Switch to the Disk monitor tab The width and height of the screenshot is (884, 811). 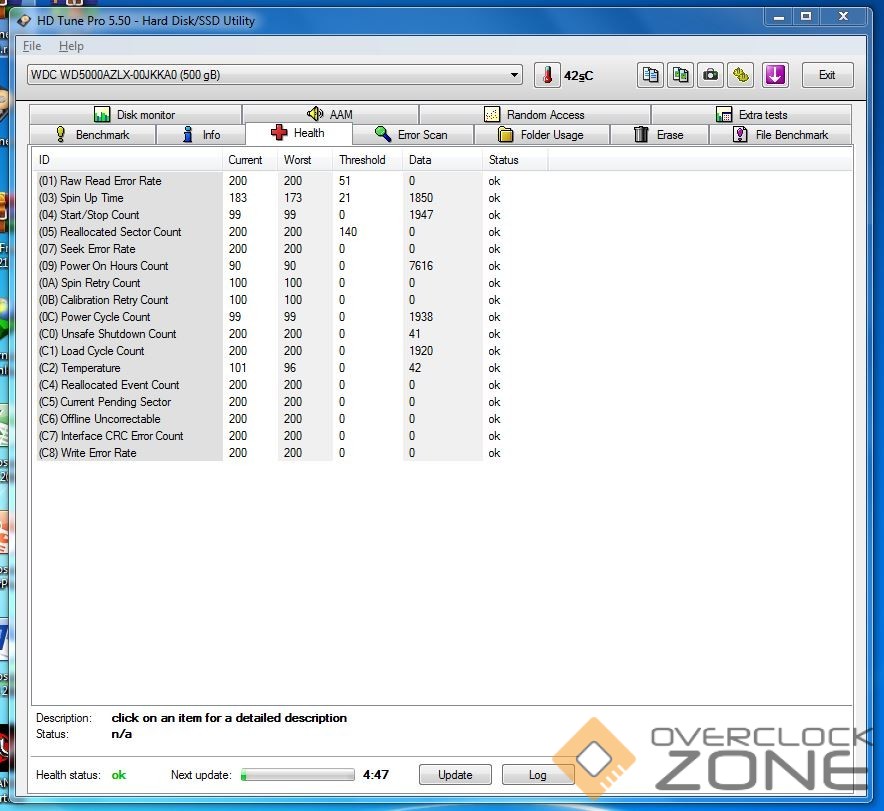(135, 114)
